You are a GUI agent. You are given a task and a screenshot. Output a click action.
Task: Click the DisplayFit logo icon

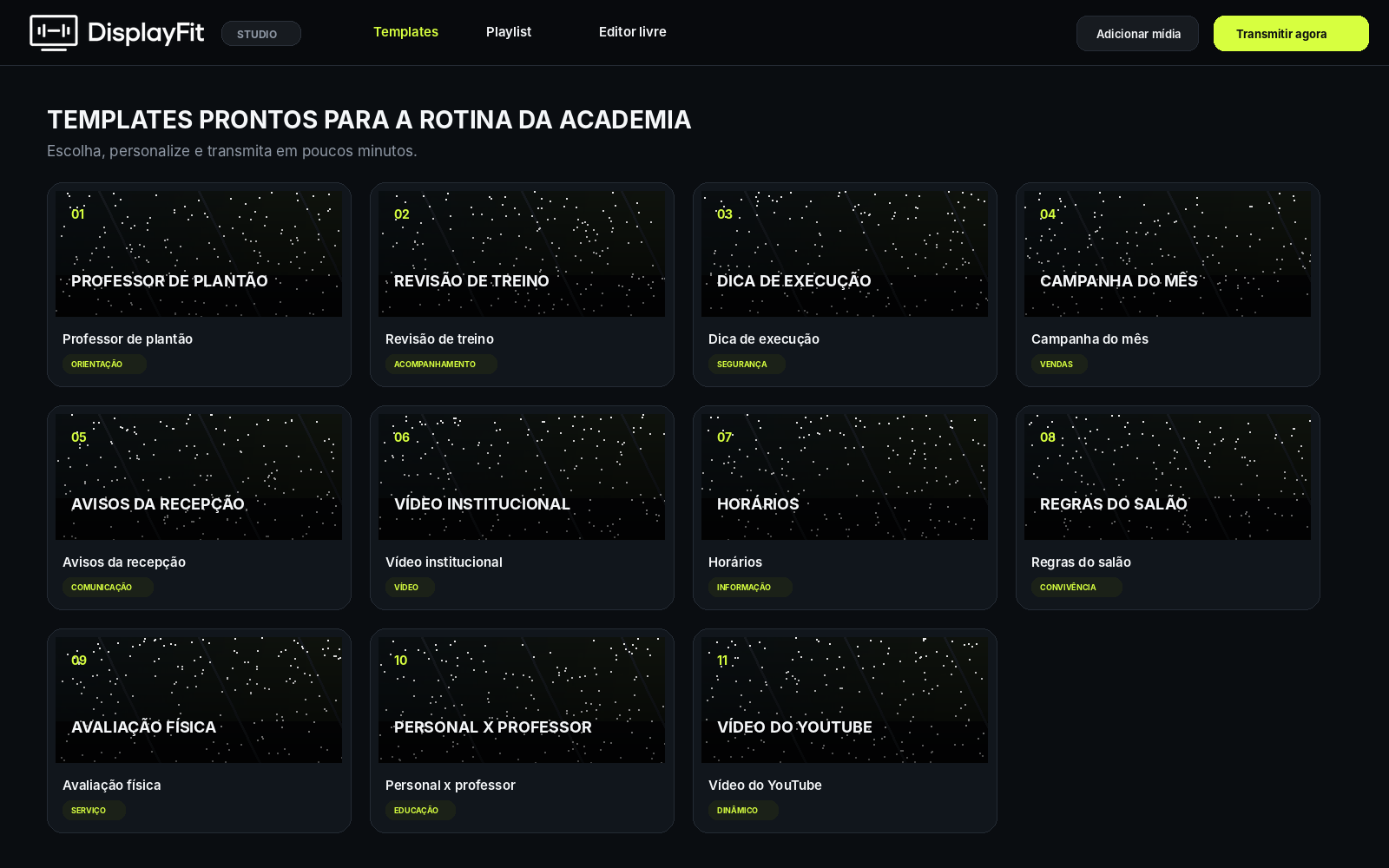pyautogui.click(x=54, y=33)
